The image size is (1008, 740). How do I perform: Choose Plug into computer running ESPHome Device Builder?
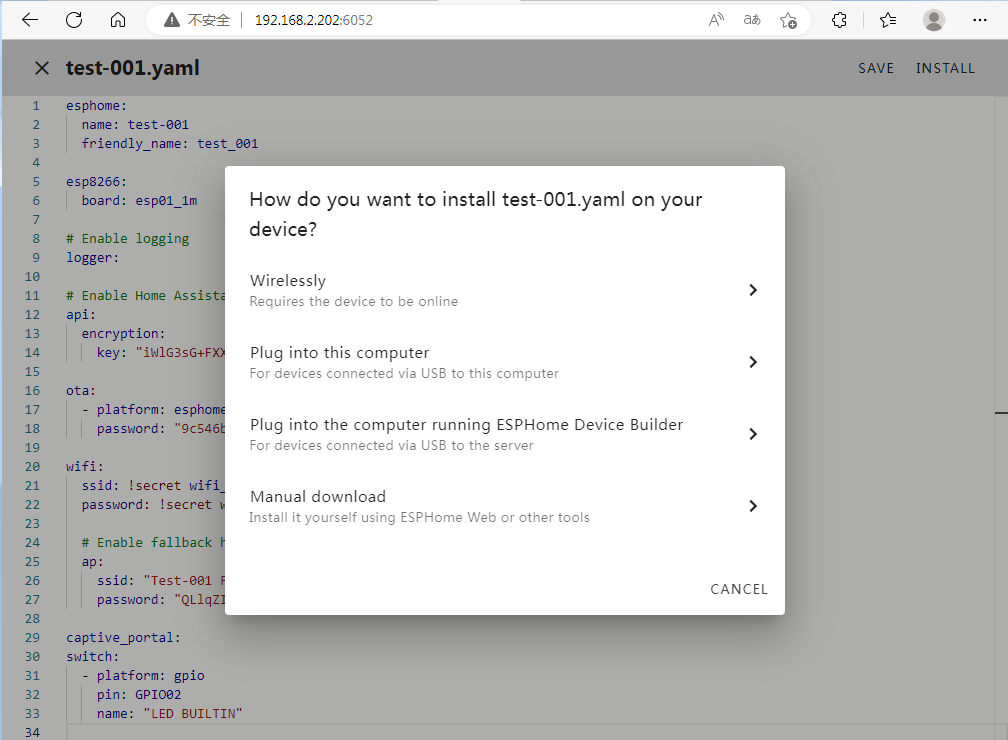(466, 434)
